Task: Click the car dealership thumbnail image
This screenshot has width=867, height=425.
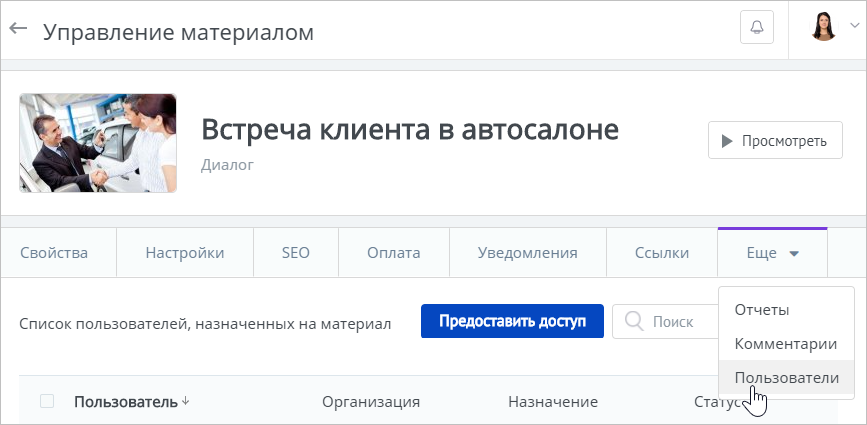Action: (x=98, y=143)
